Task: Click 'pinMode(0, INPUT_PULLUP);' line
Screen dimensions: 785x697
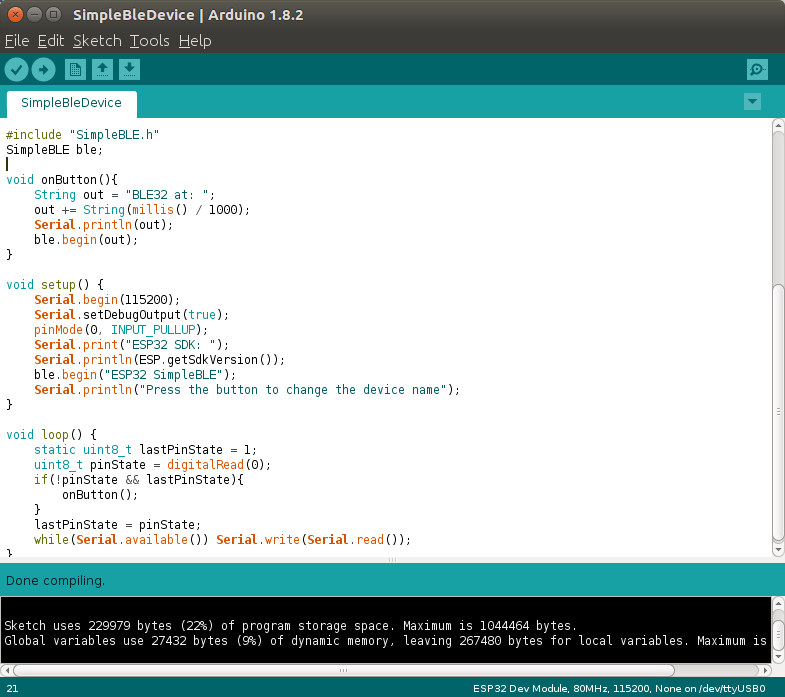Action: (121, 330)
